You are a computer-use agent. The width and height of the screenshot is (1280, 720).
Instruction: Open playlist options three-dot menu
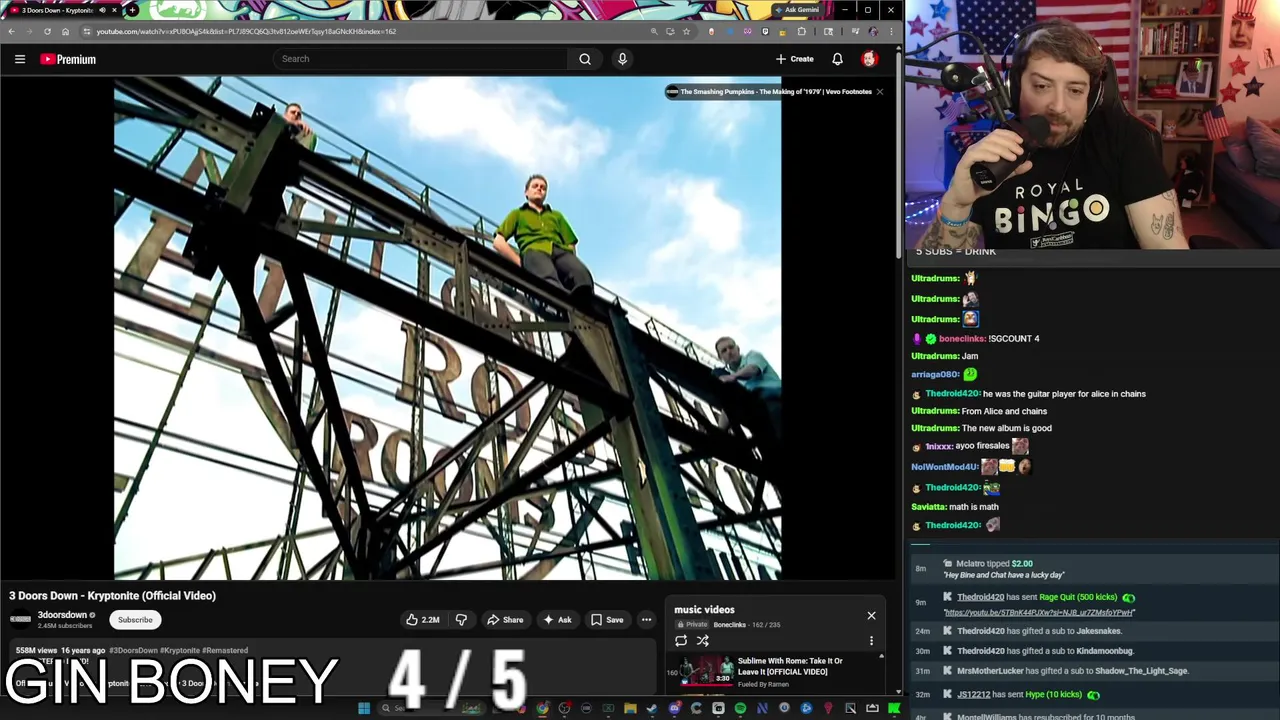click(x=871, y=641)
